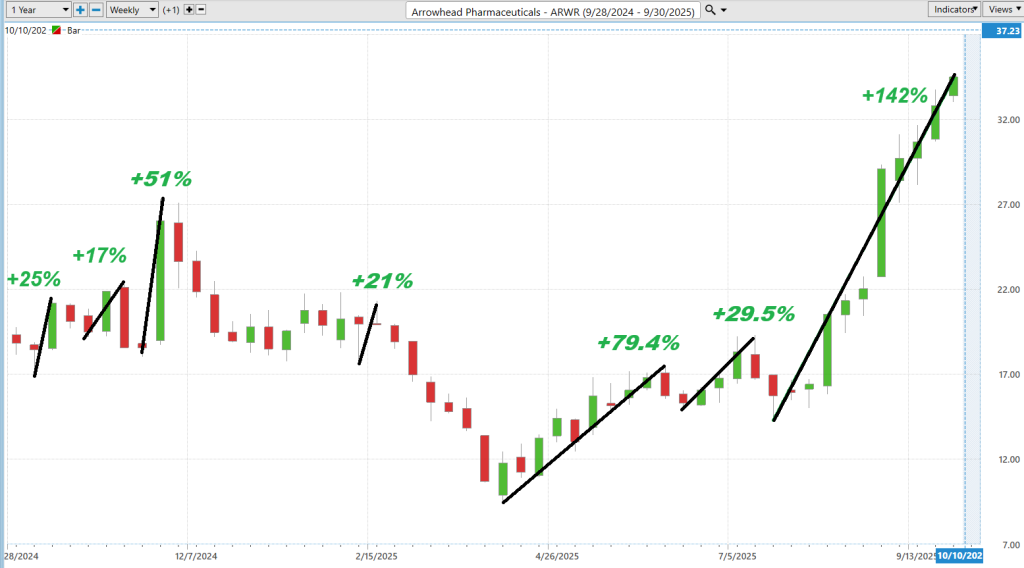Click the blue minus zoom-out button
Image resolution: width=1024 pixels, height=568 pixels.
96,10
